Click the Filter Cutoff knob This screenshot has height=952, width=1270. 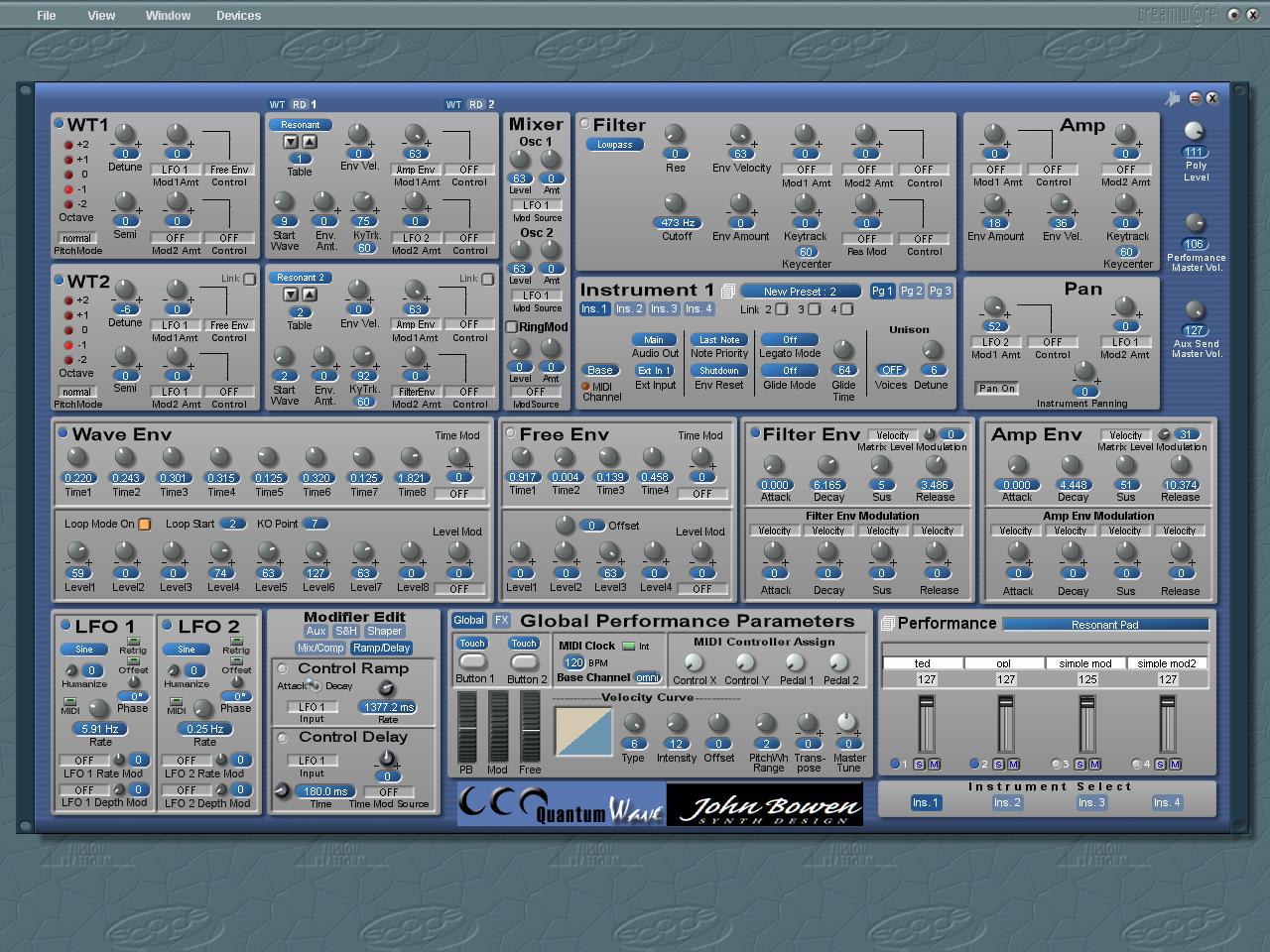point(675,203)
